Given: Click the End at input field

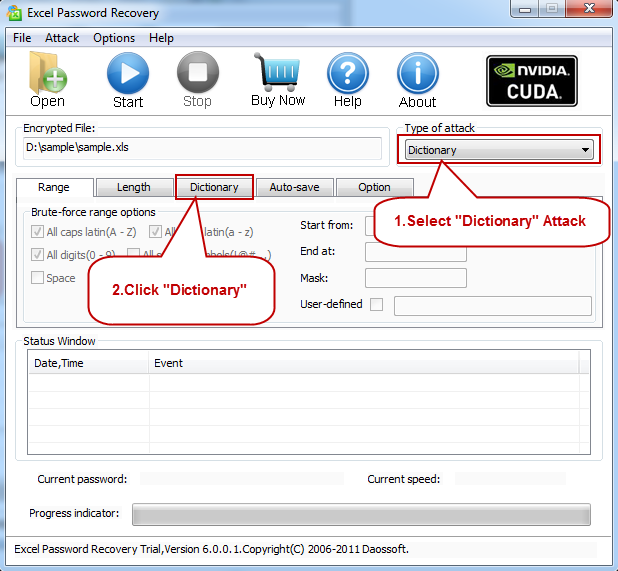Looking at the screenshot, I should tap(416, 252).
